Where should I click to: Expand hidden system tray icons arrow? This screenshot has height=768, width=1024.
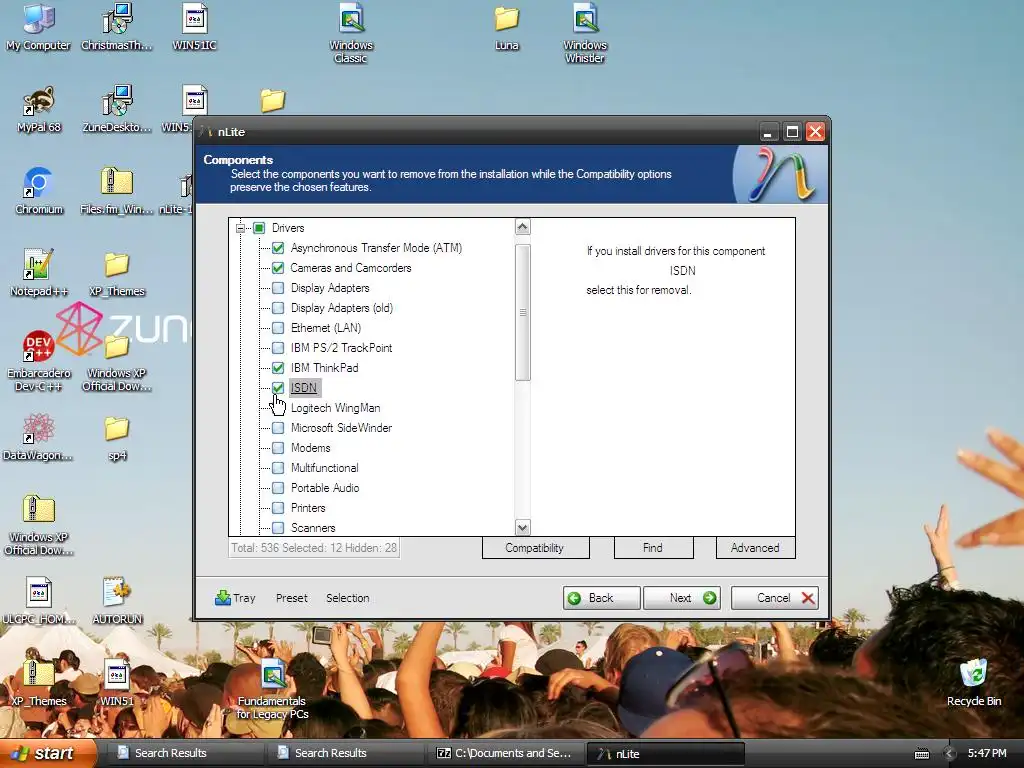(950, 754)
